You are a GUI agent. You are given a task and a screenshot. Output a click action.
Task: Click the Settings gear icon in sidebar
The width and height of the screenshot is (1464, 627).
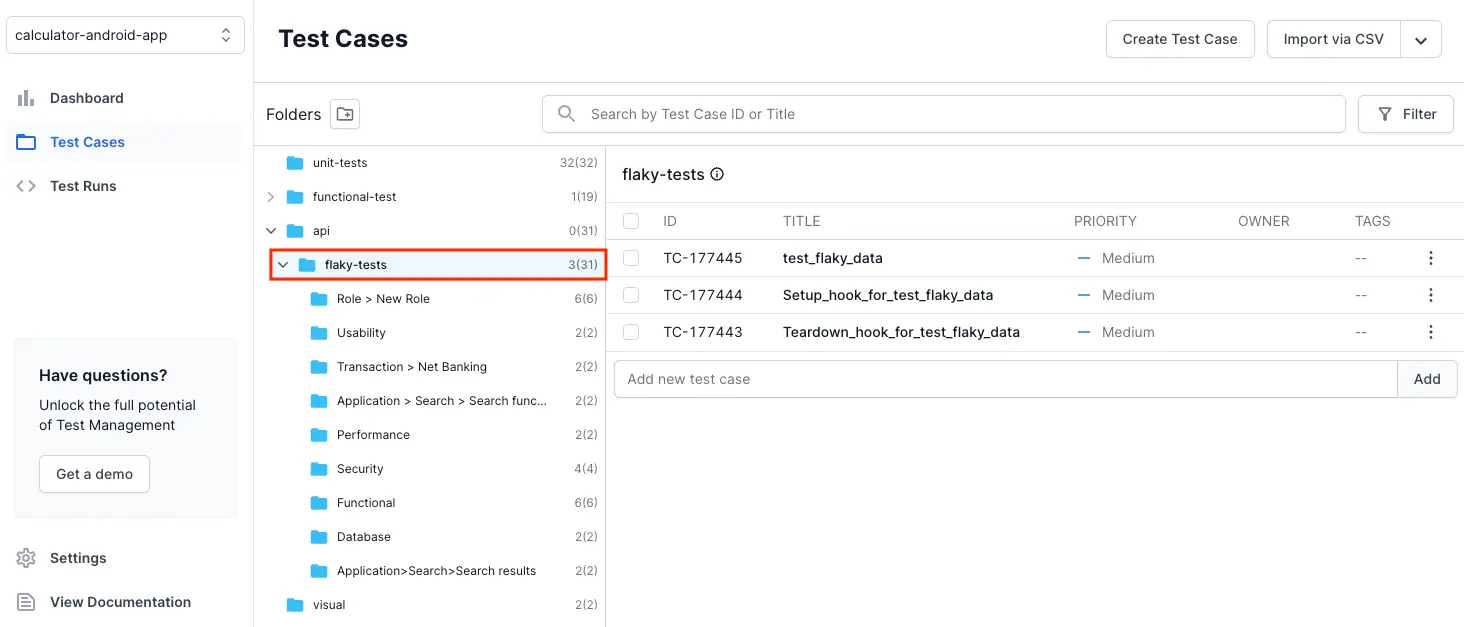(26, 558)
